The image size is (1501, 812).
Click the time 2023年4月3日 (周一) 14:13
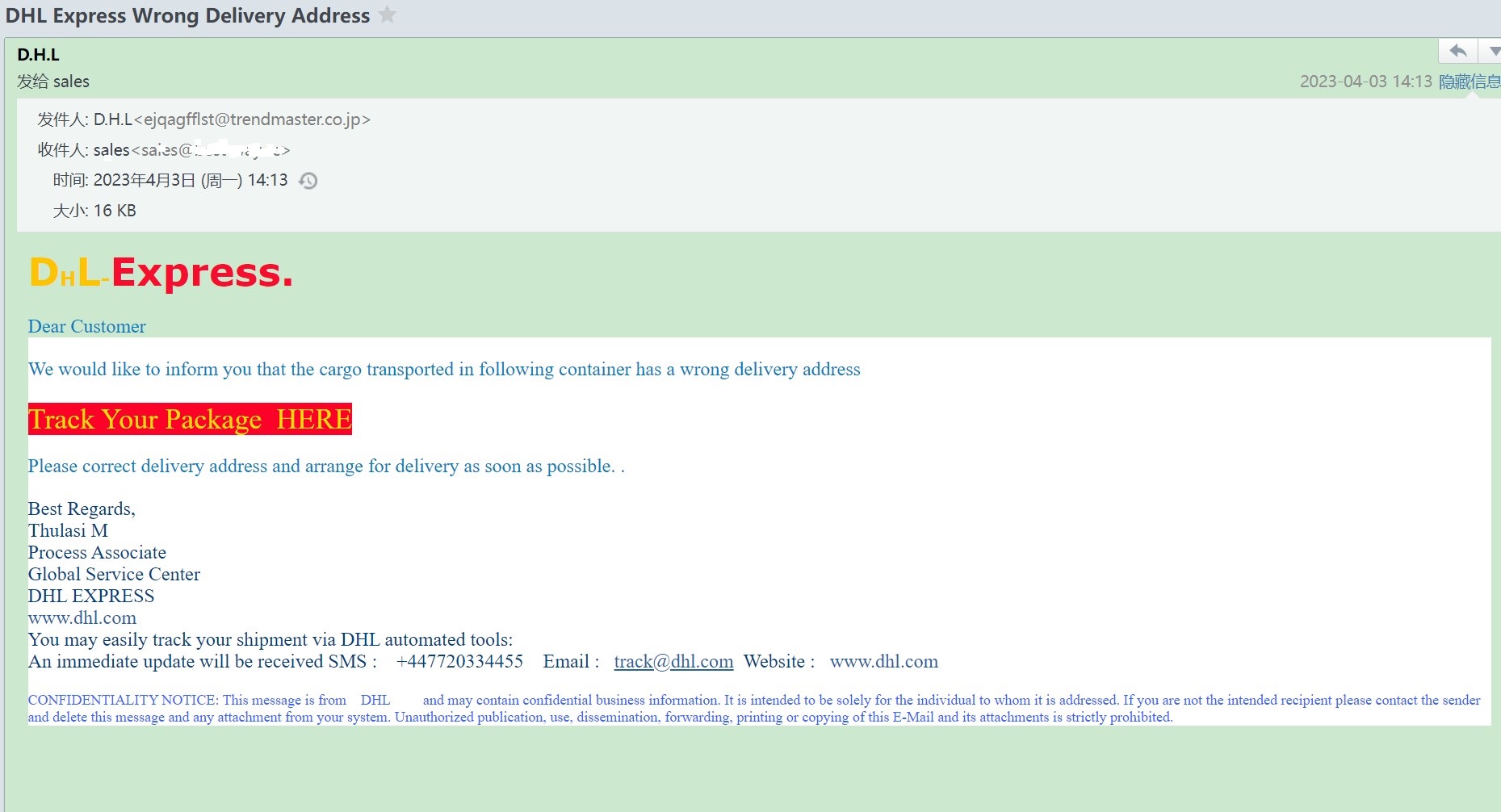pyautogui.click(x=191, y=181)
